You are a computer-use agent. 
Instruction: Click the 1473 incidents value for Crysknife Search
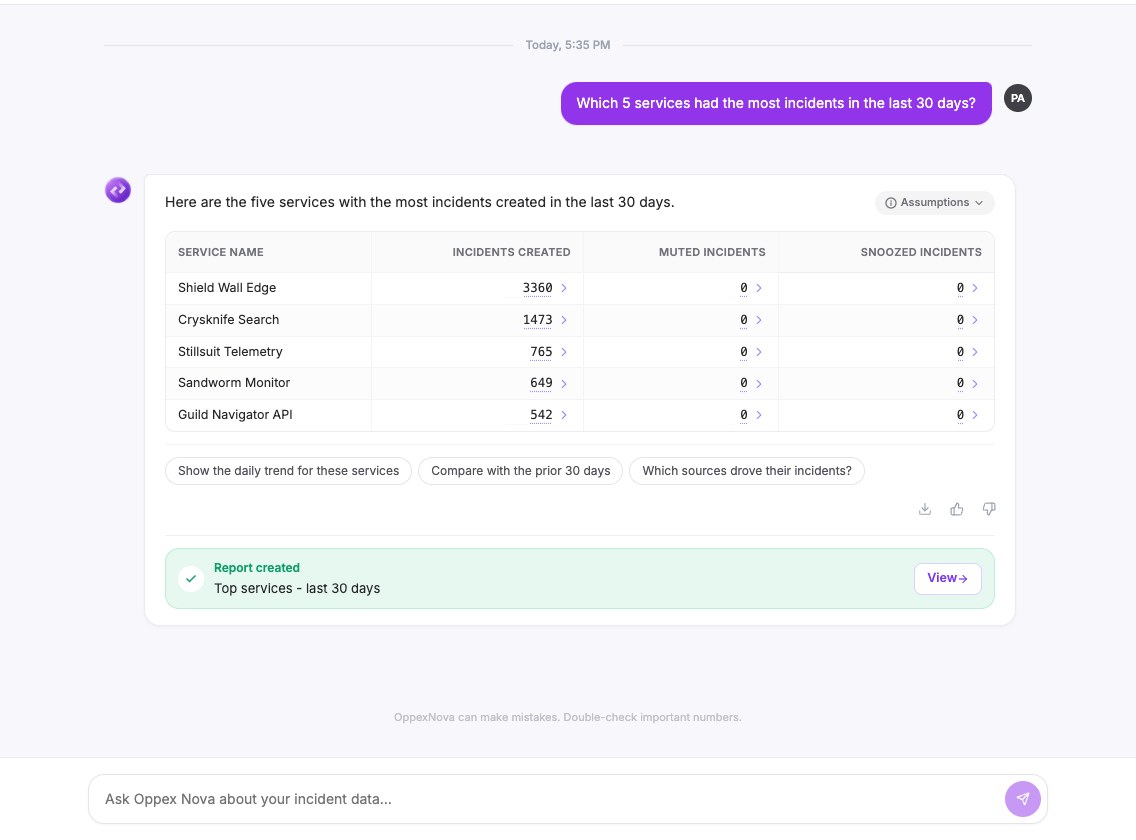pos(538,320)
